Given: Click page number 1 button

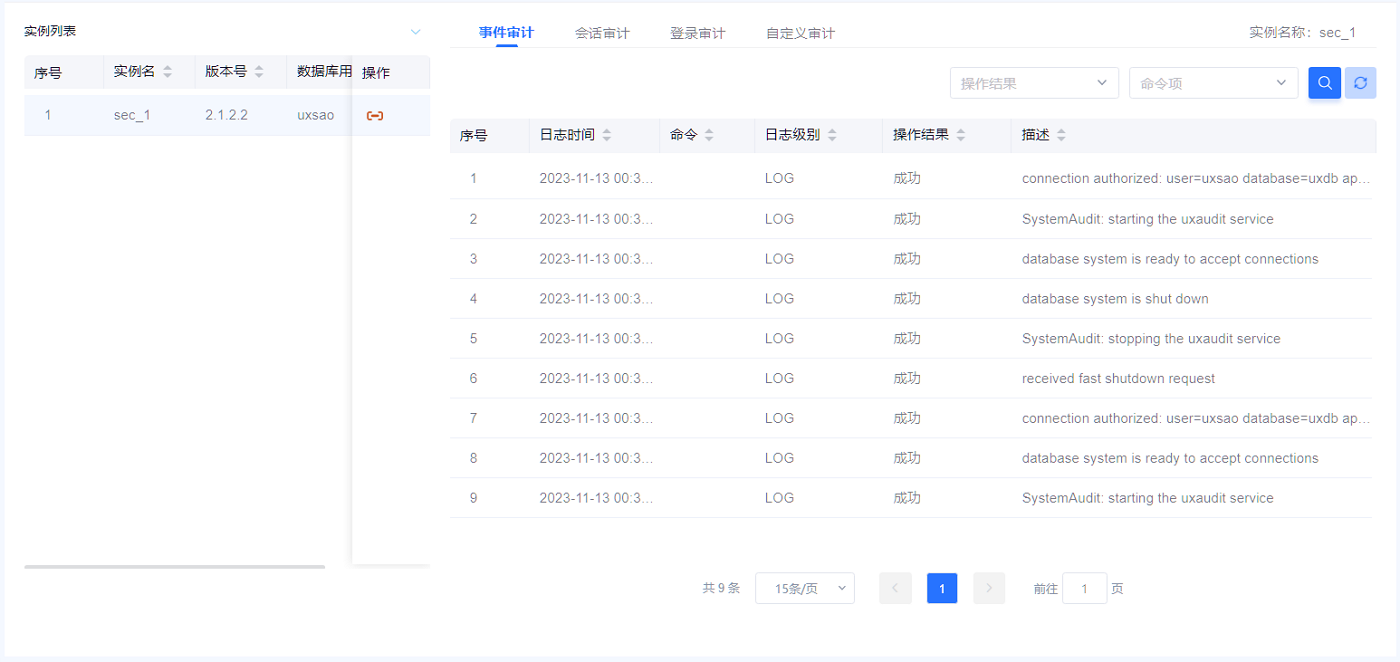Looking at the screenshot, I should coord(942,589).
